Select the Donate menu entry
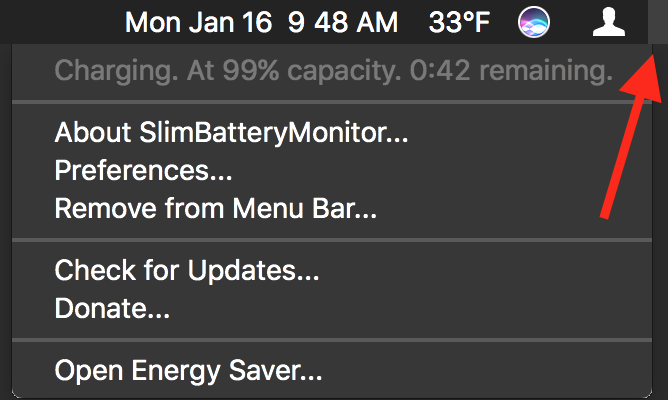 pyautogui.click(x=112, y=308)
